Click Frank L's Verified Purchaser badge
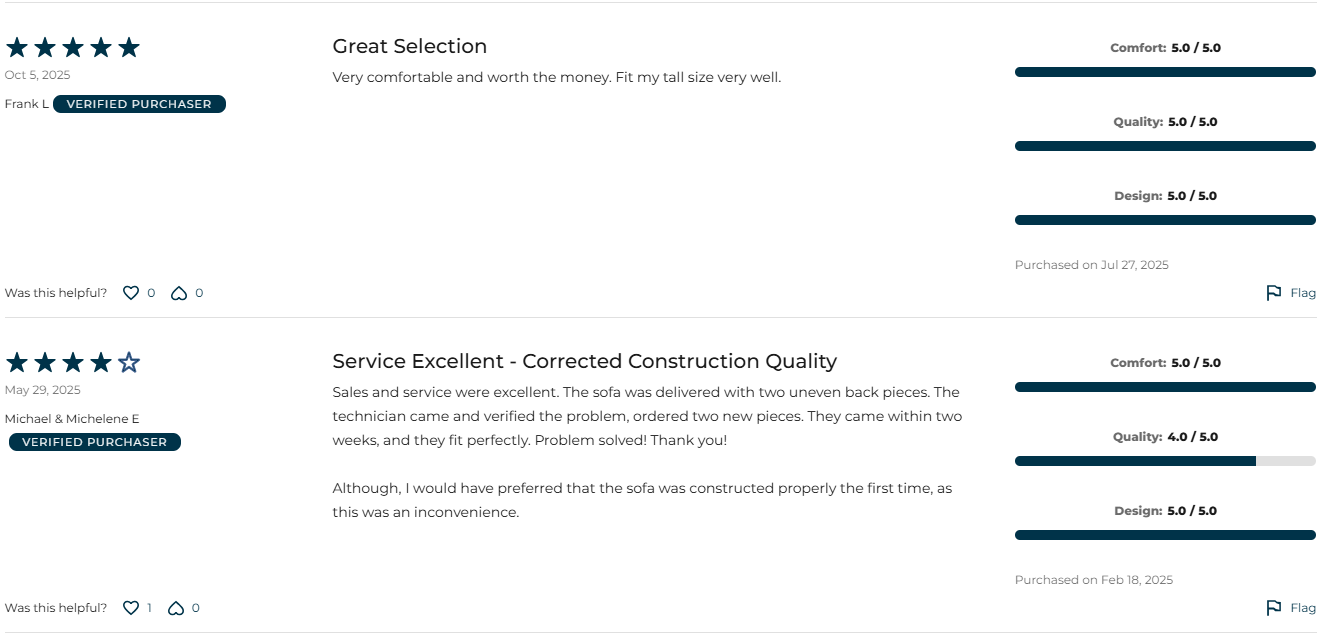The height and width of the screenshot is (633, 1326). pyautogui.click(x=139, y=104)
